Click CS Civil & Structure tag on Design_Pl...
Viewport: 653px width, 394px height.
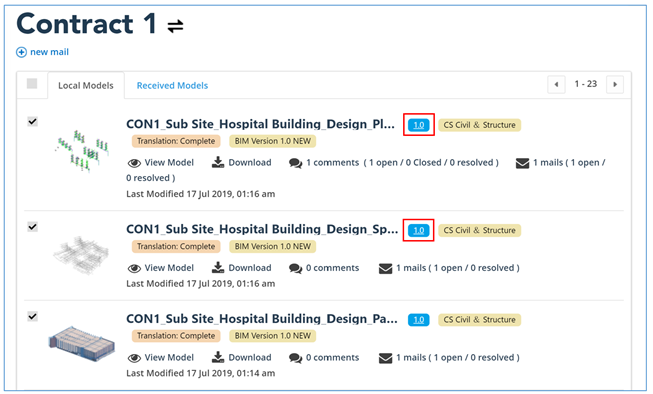(x=479, y=125)
